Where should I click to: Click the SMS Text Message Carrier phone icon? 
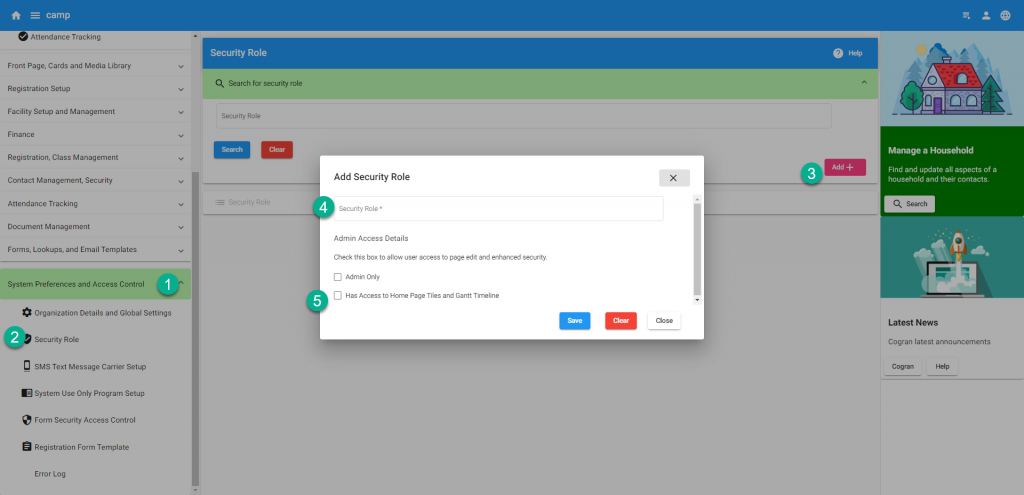[x=27, y=366]
